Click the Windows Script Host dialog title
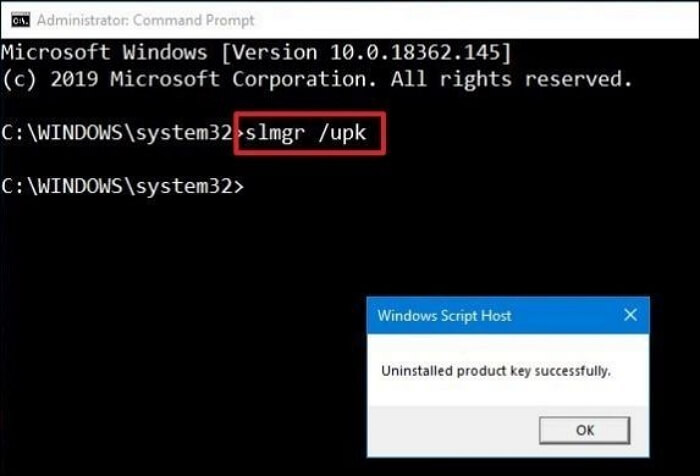Screen dimensions: 700x476 444,316
